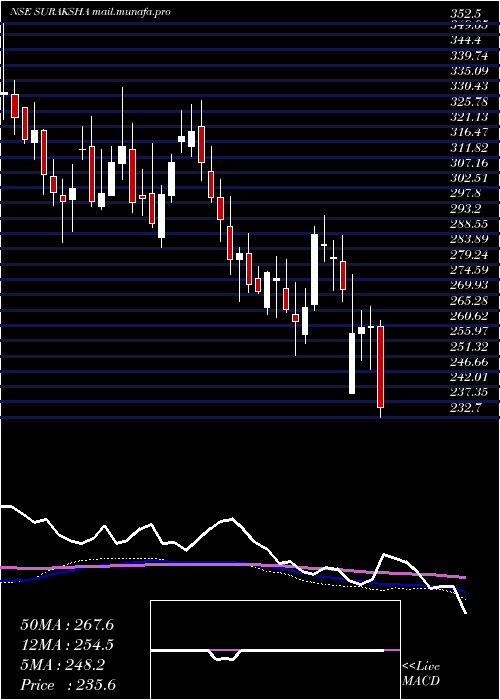Click the 232.7 price axis label
Viewport: 500px width, 700px height.
pyautogui.click(x=467, y=409)
